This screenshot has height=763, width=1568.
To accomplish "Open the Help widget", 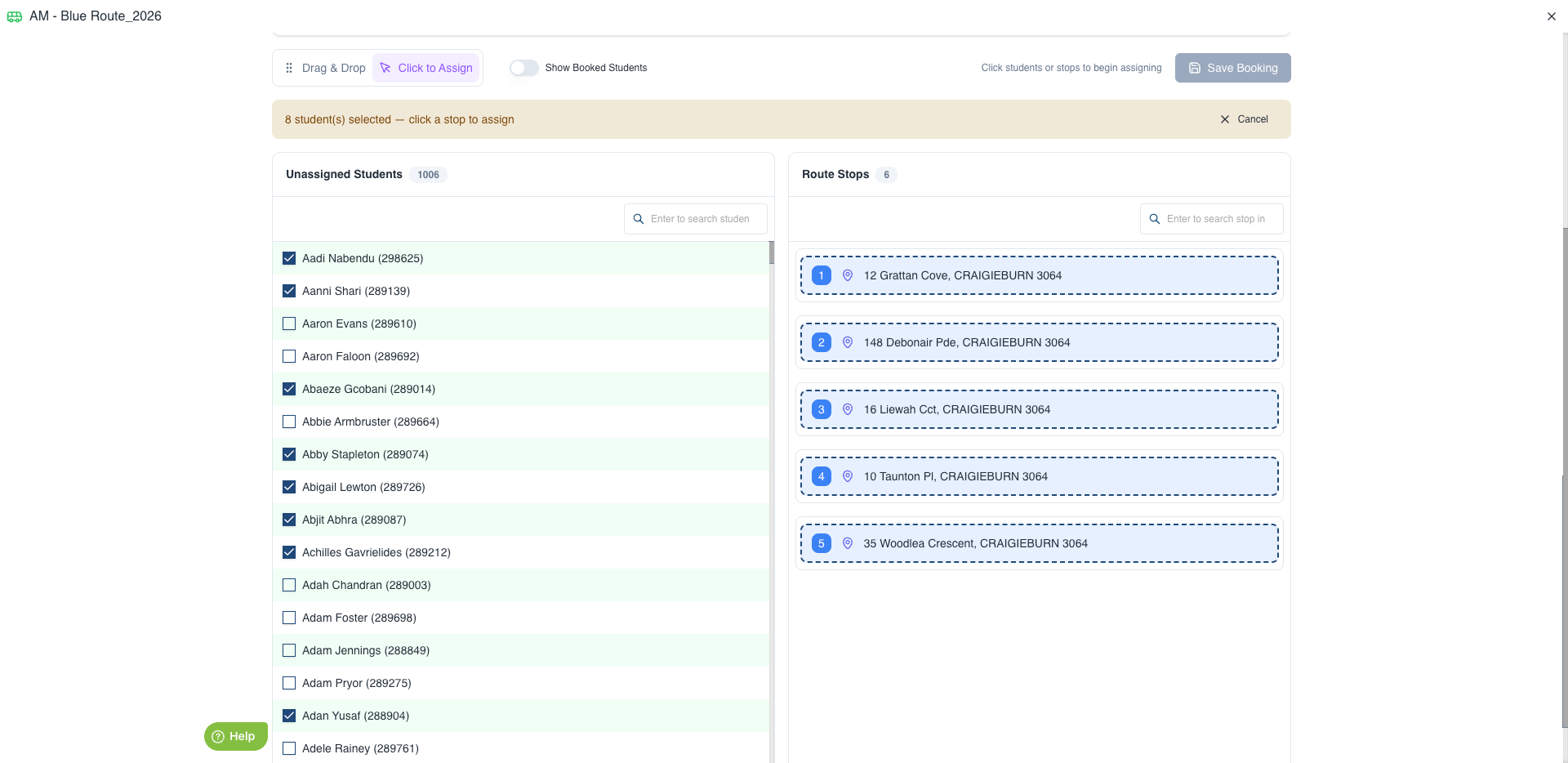I will [235, 736].
